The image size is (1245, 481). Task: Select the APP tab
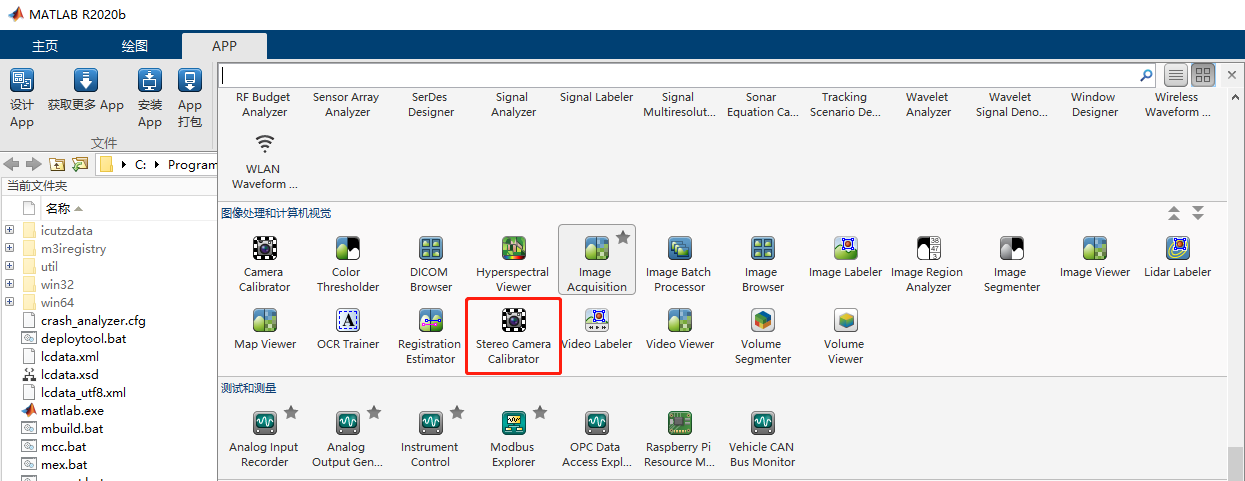coord(224,46)
